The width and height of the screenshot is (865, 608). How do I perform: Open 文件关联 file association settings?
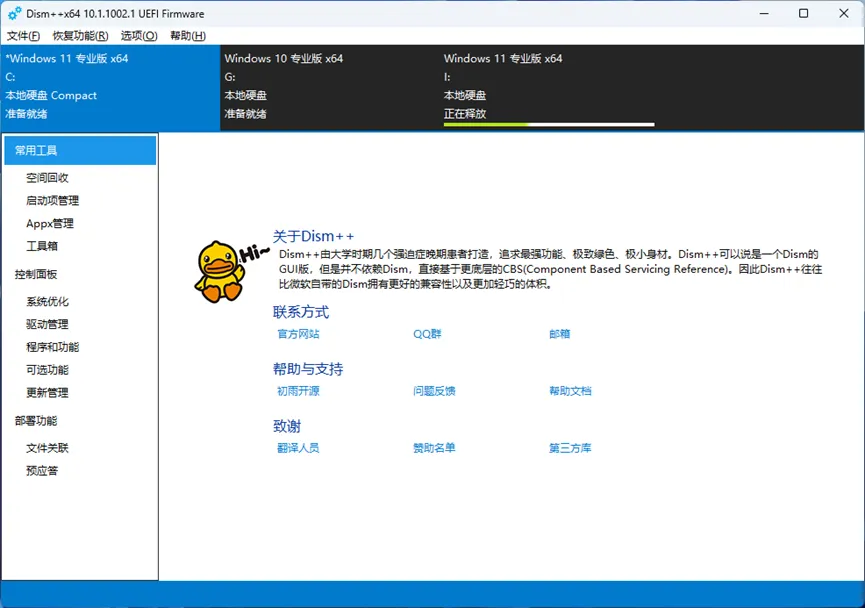pyautogui.click(x=46, y=447)
